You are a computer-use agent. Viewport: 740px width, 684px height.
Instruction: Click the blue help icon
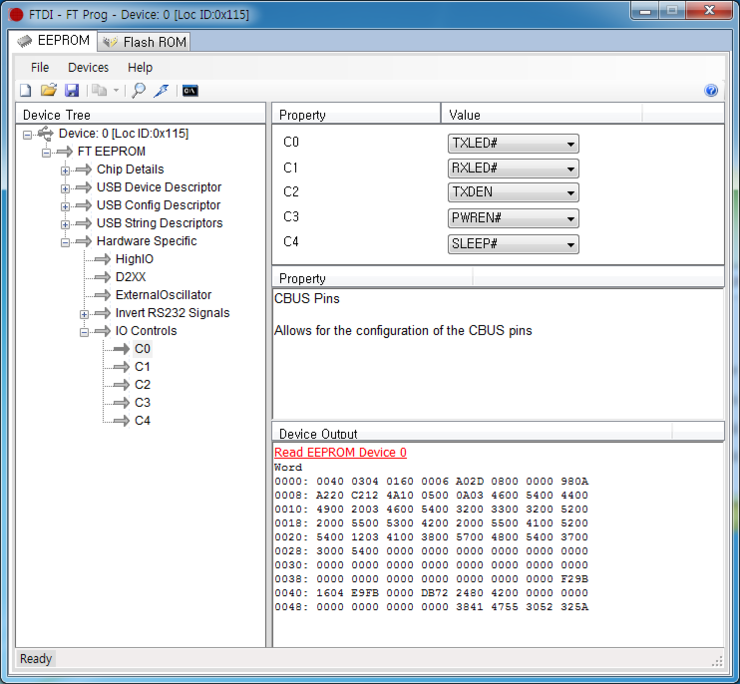(x=711, y=90)
